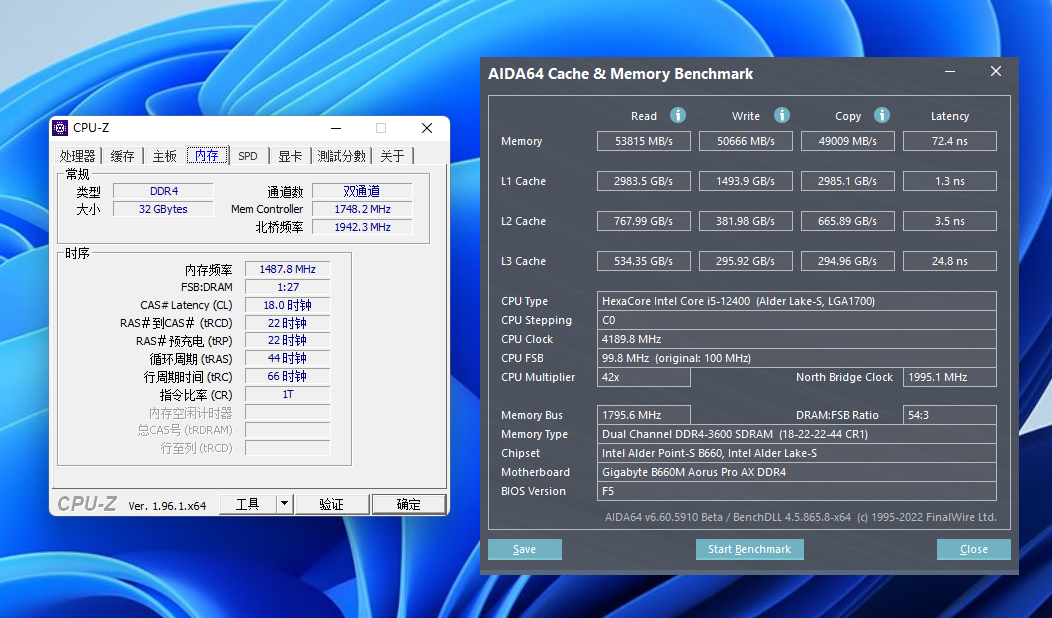Switch to the SPD tab
The image size is (1052, 618).
click(247, 156)
